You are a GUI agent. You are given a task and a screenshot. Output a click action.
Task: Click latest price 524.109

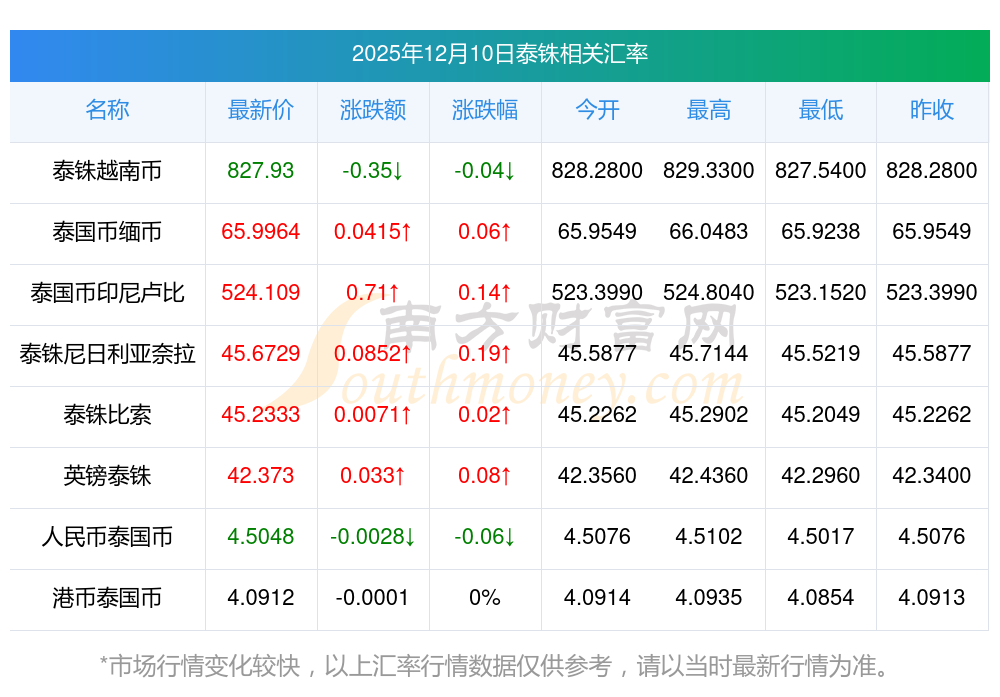(x=261, y=293)
